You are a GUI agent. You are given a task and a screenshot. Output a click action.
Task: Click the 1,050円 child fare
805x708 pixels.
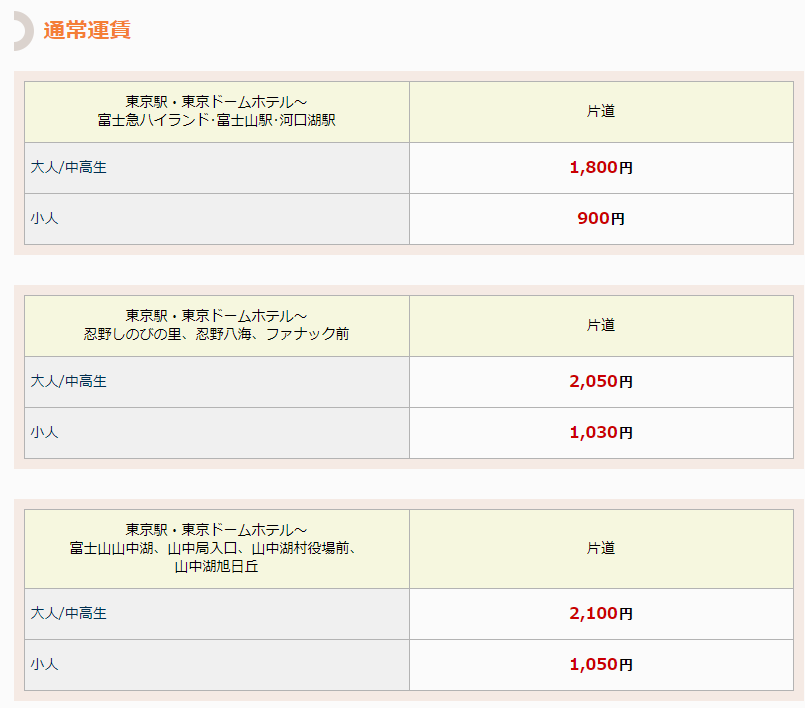coord(601,665)
